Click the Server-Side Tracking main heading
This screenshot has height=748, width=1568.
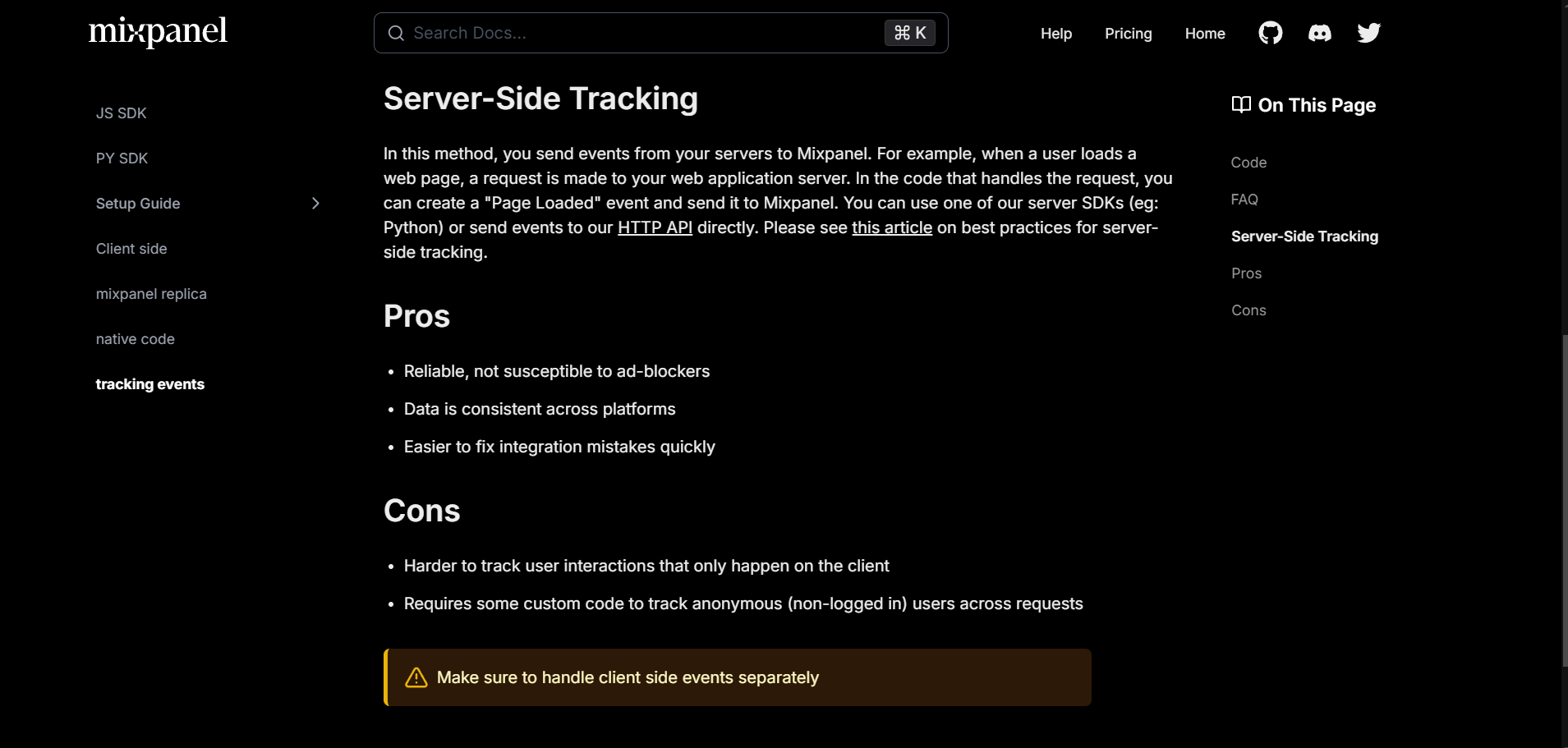540,99
